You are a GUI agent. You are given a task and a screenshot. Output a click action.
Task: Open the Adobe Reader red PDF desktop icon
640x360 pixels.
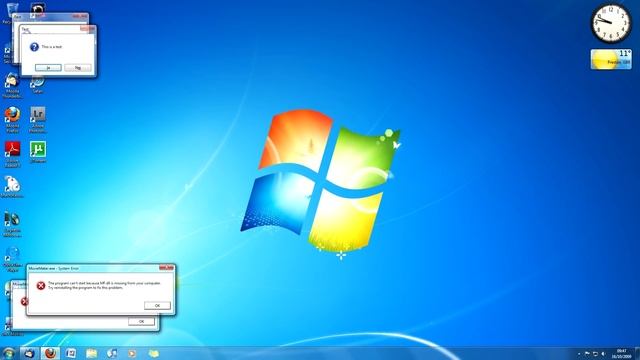pyautogui.click(x=12, y=154)
